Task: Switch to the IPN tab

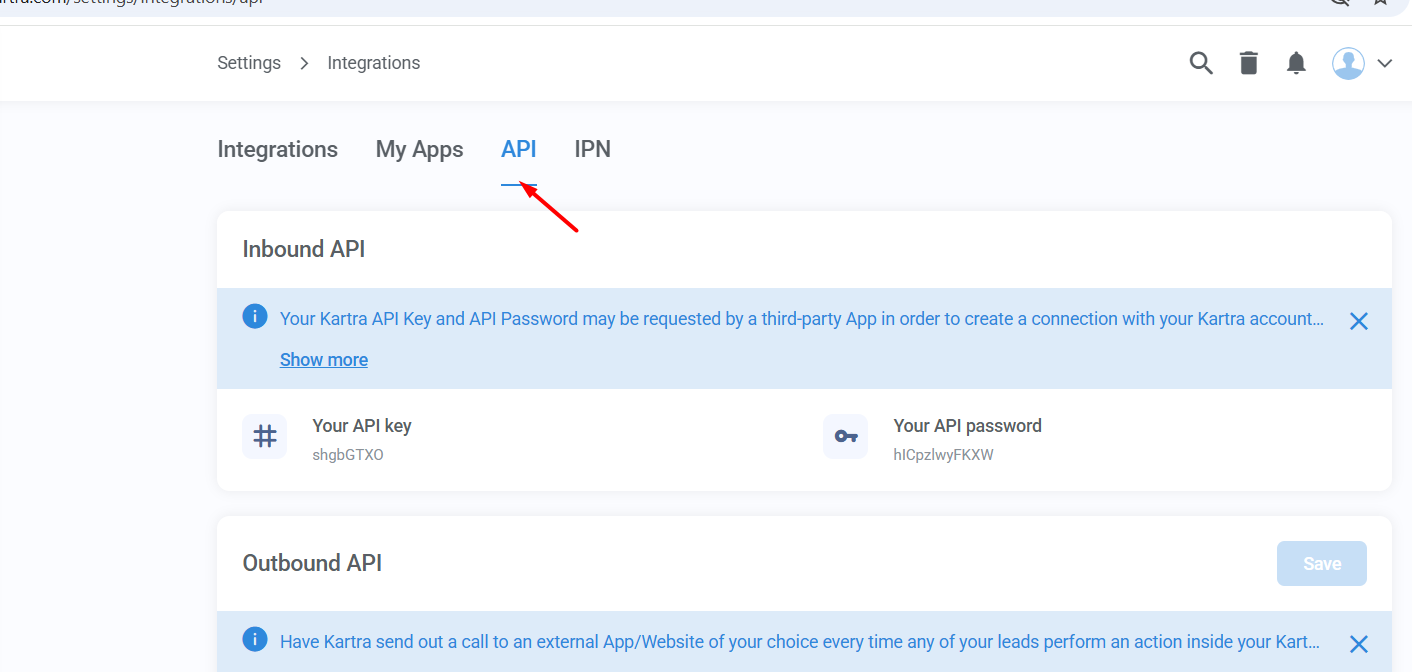Action: tap(593, 149)
